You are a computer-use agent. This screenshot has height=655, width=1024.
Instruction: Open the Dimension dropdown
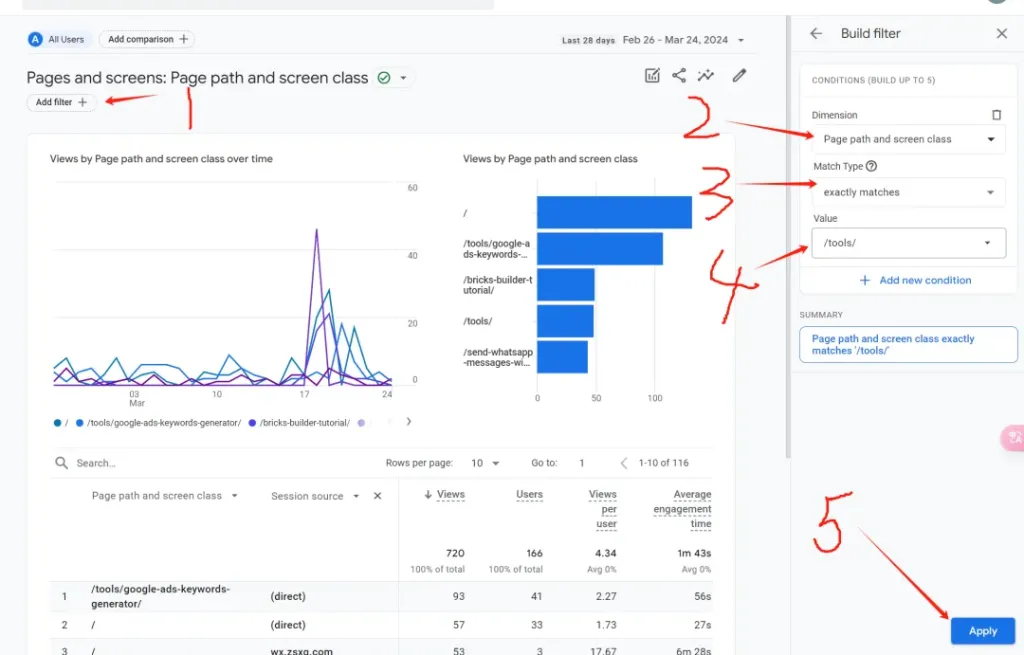908,139
